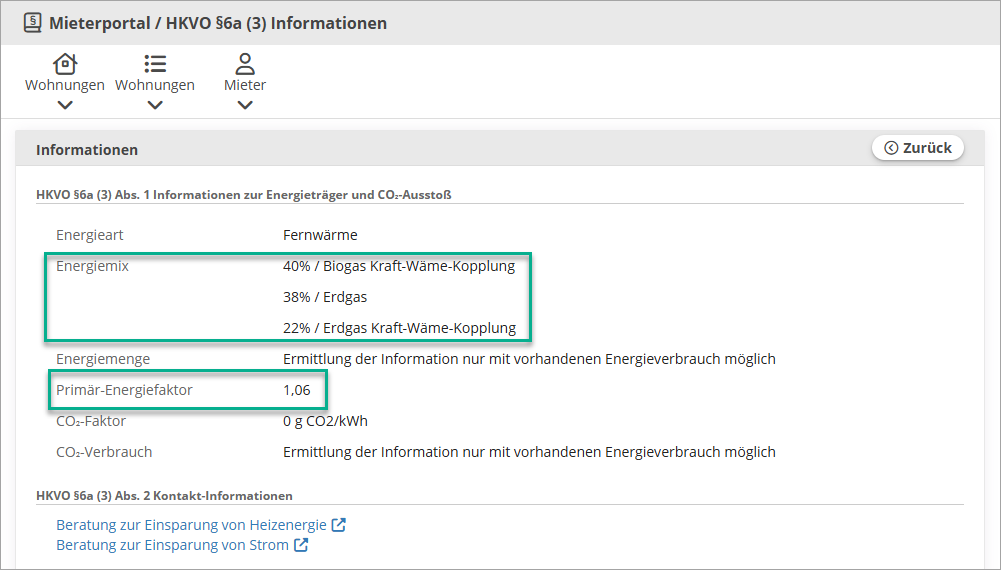Click the paragraph book icon in header
The width and height of the screenshot is (1001, 570).
tap(33, 23)
